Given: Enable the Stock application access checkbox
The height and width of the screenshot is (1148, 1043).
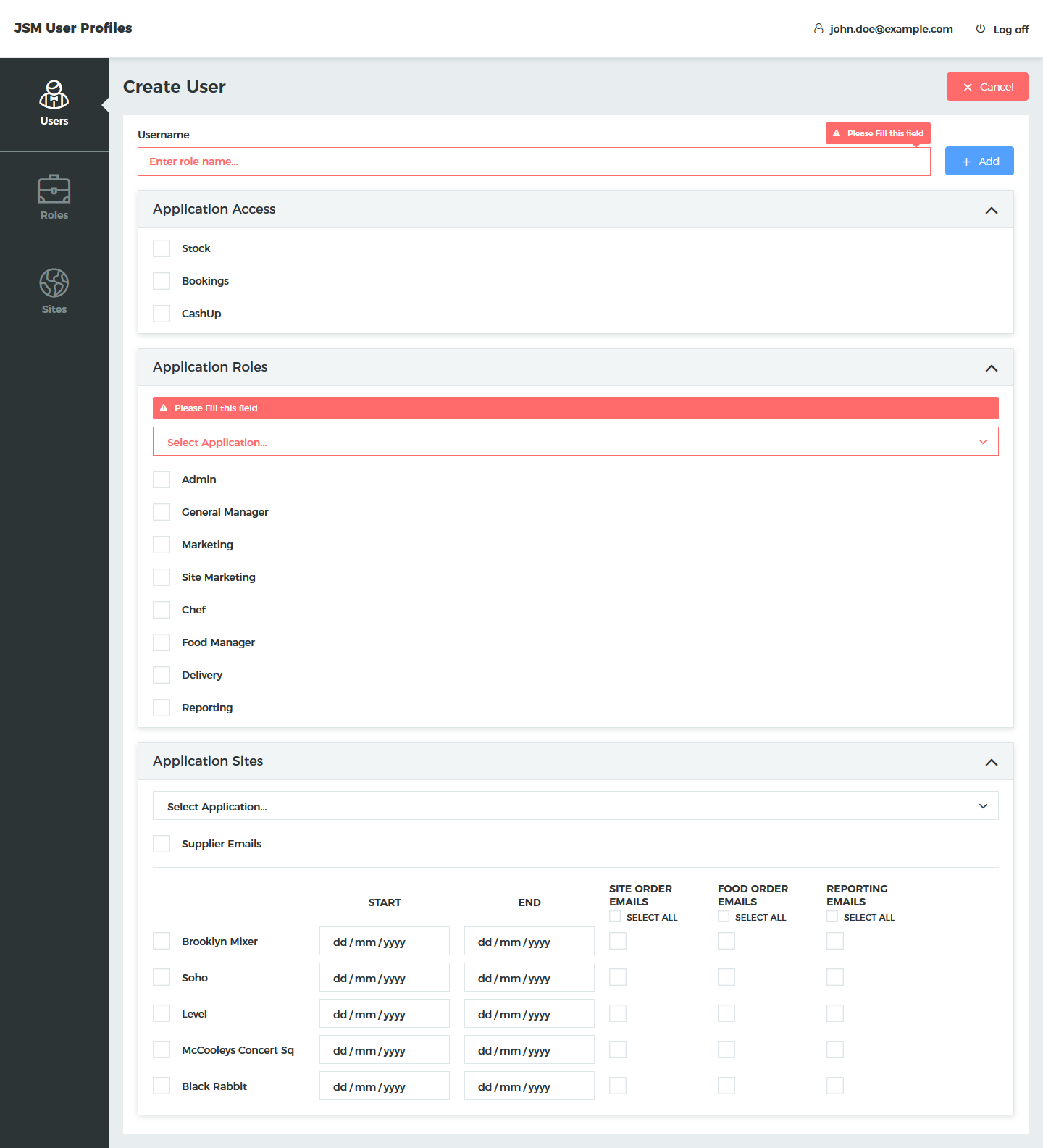Looking at the screenshot, I should (x=162, y=248).
